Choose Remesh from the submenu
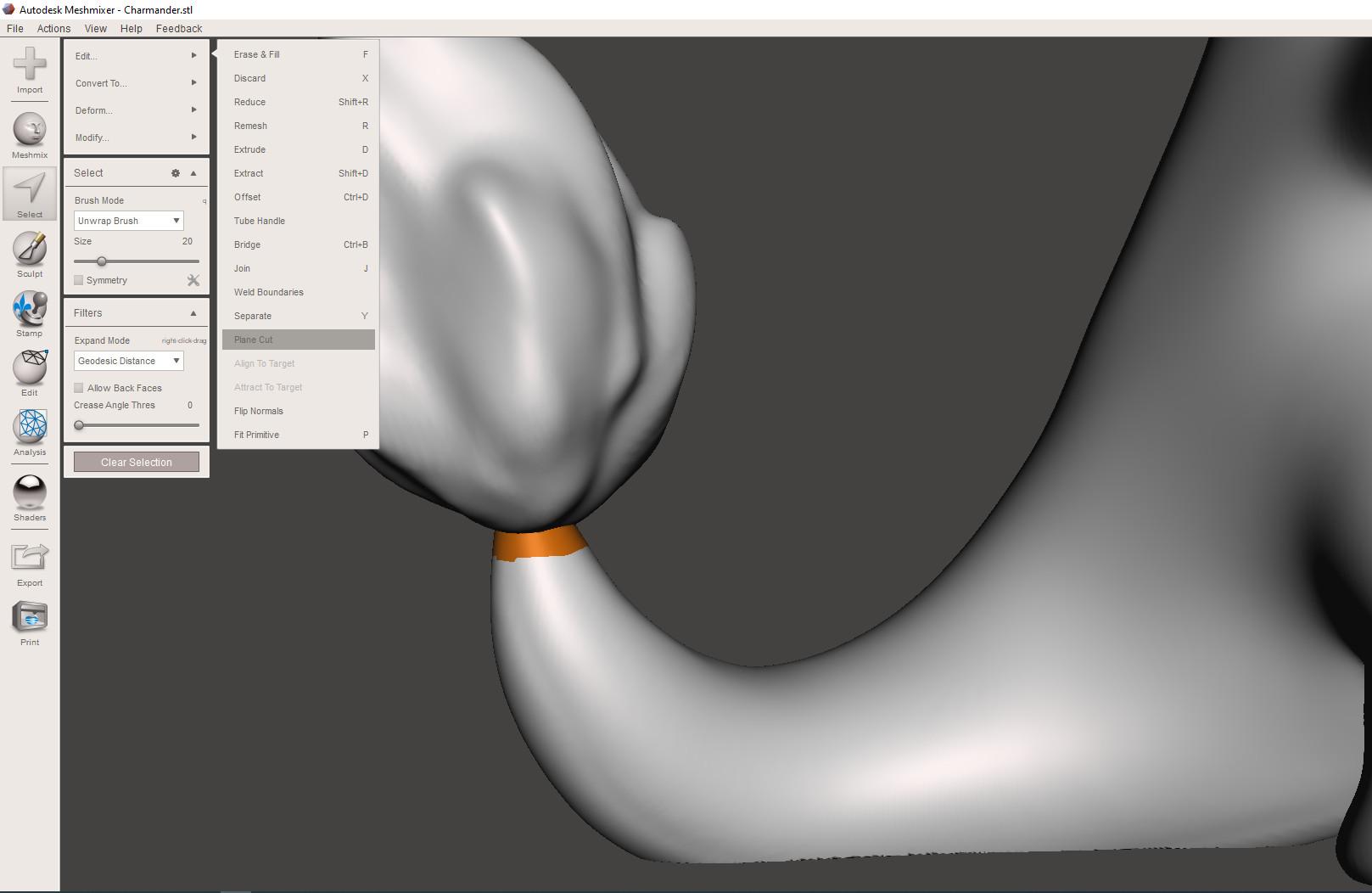The width and height of the screenshot is (1372, 893). click(299, 126)
